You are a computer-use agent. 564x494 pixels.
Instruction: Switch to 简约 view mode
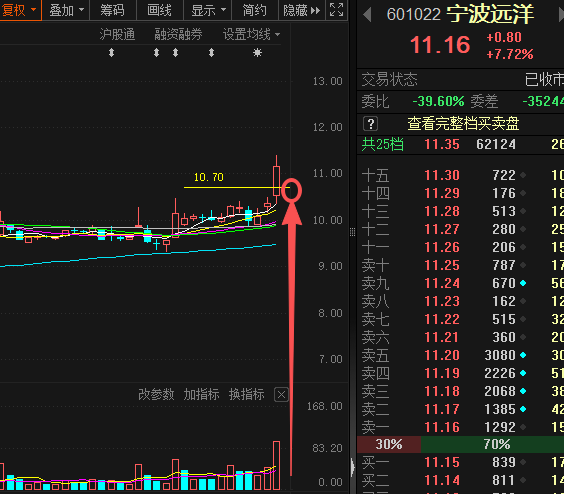point(255,10)
